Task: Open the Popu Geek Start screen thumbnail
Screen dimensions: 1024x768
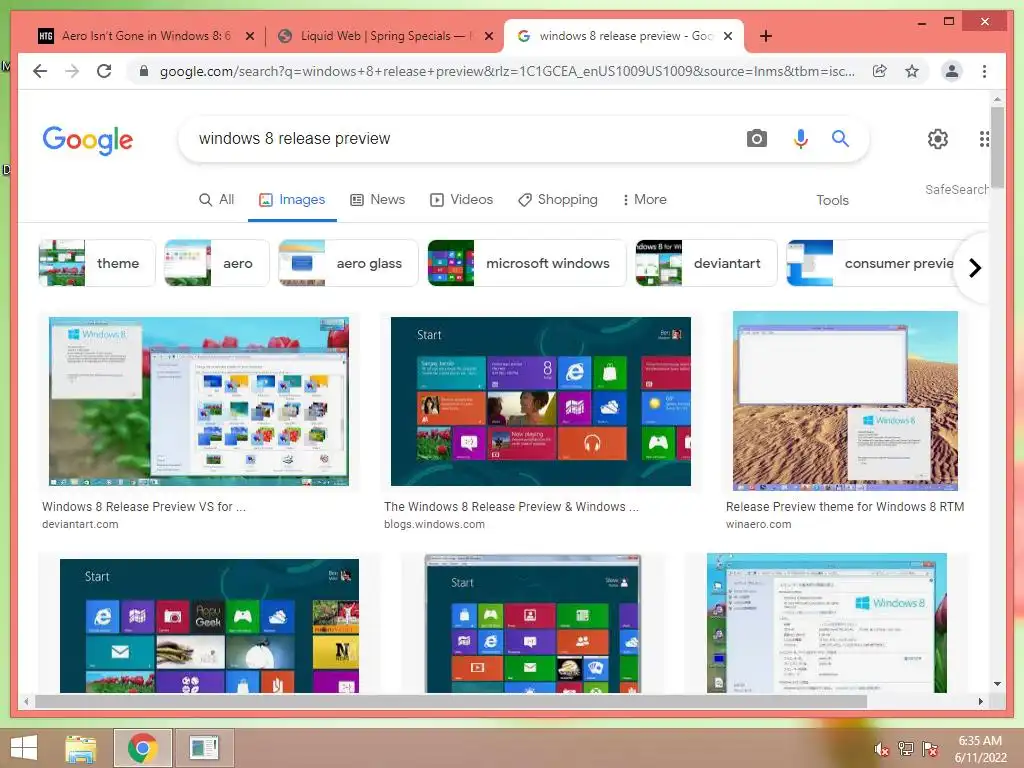Action: (209, 625)
